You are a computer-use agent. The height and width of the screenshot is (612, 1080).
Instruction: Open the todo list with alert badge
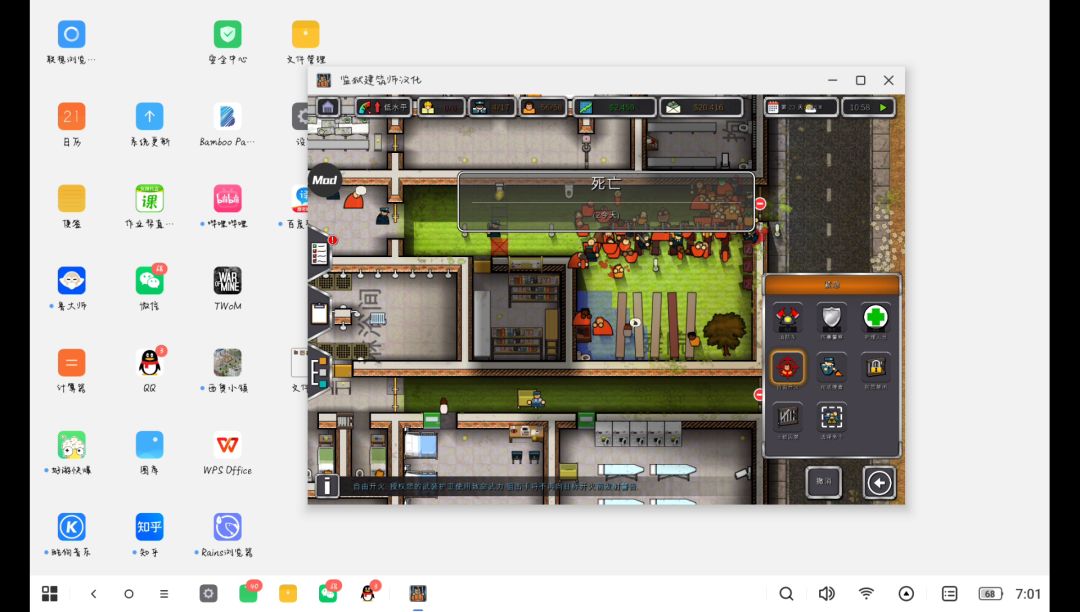pos(320,251)
